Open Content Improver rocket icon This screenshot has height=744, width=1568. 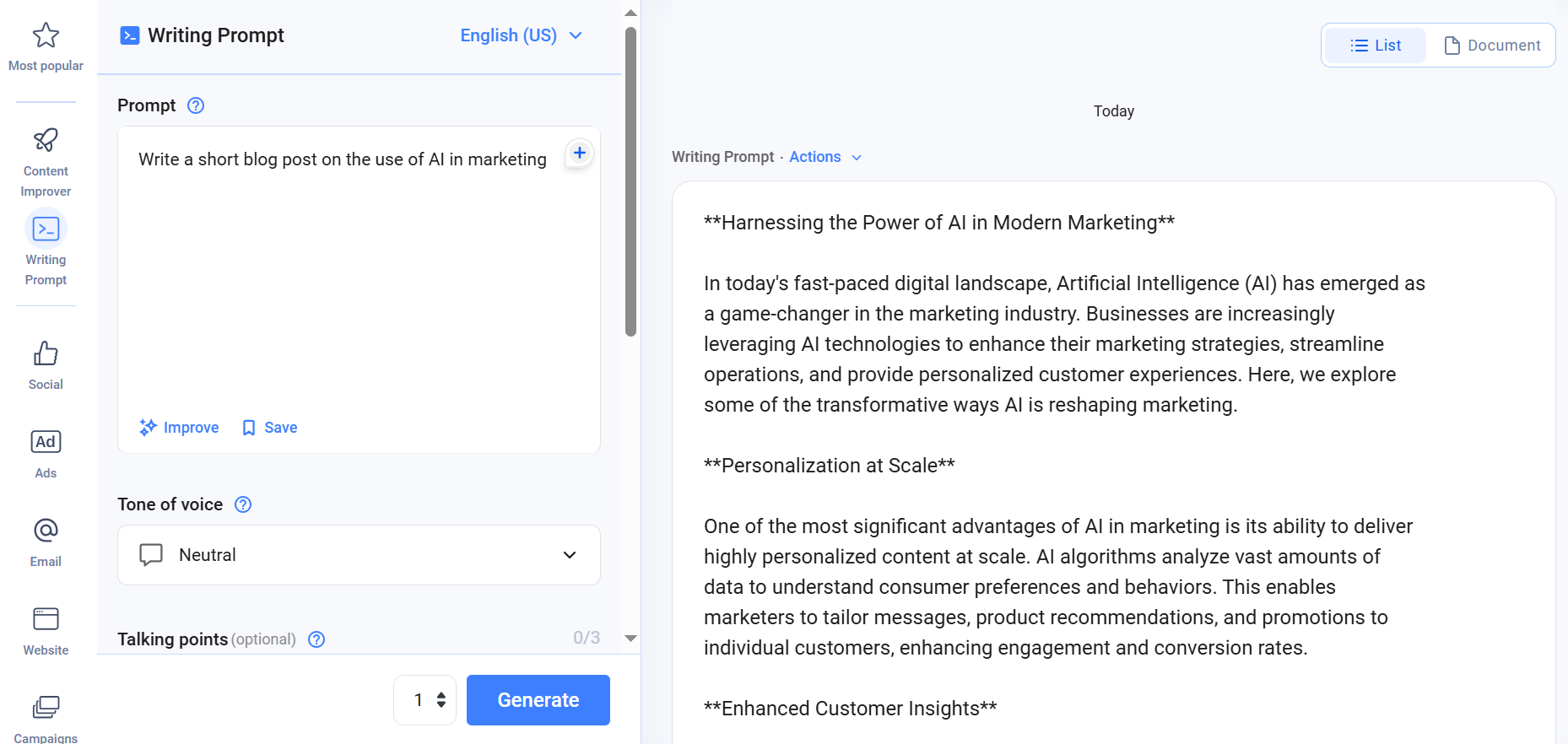[x=46, y=140]
